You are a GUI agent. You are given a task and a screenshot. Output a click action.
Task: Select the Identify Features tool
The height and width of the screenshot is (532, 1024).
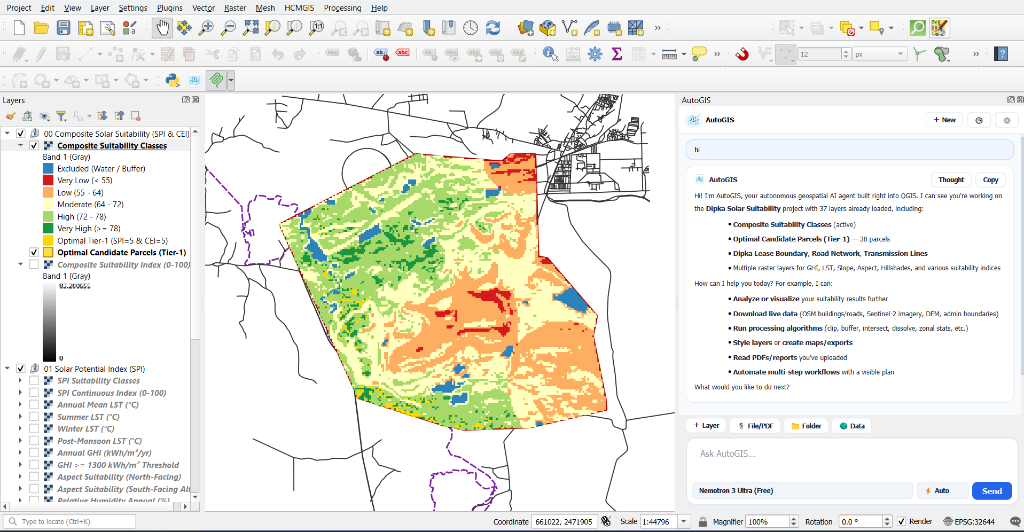tap(550, 54)
